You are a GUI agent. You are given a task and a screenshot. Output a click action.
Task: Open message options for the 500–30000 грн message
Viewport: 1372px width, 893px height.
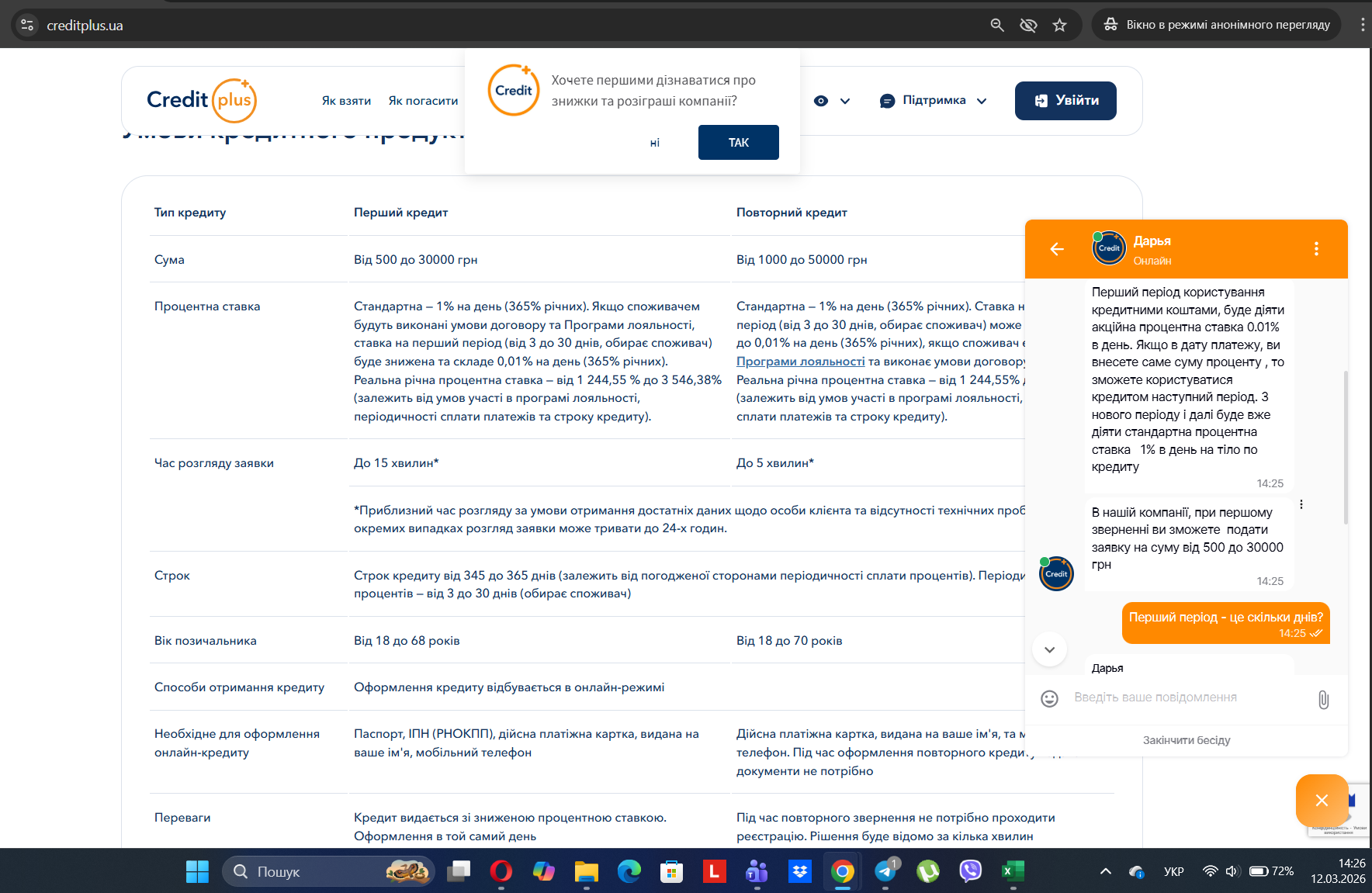(x=1301, y=504)
